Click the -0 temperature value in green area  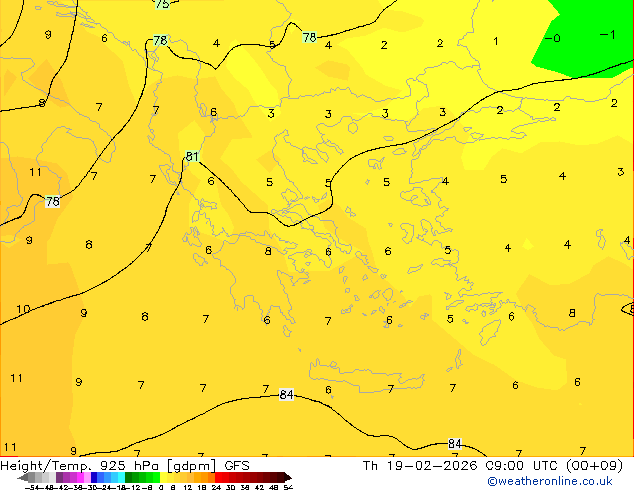(553, 38)
